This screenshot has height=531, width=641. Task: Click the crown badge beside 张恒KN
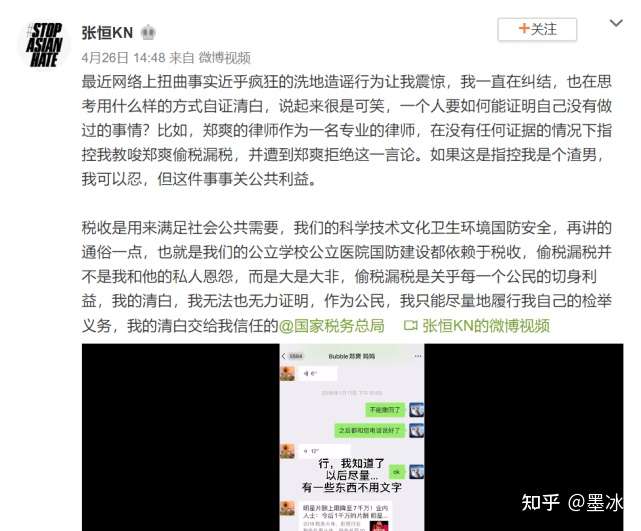pos(148,33)
